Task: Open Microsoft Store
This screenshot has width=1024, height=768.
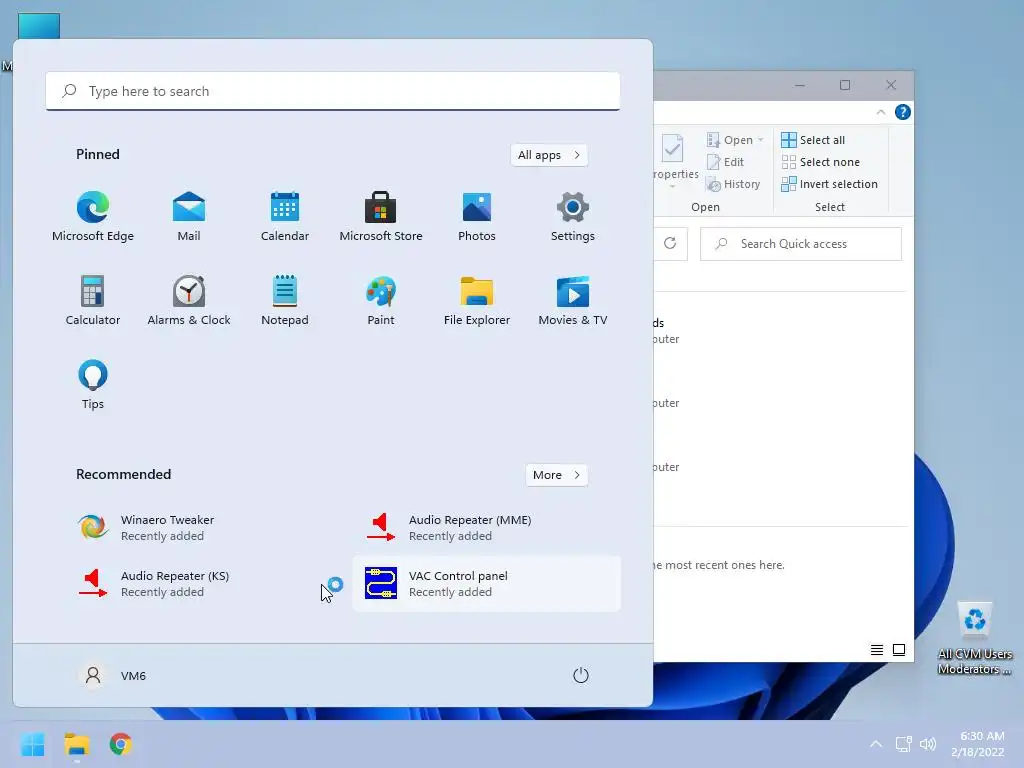Action: tap(381, 217)
